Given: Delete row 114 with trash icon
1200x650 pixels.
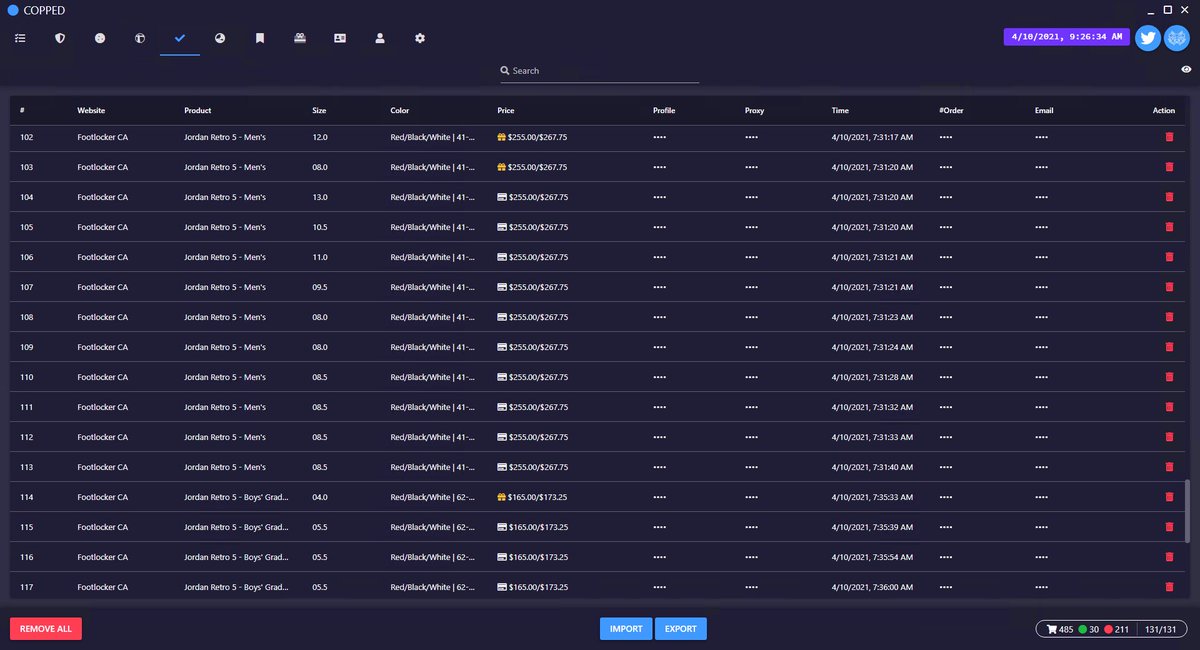Looking at the screenshot, I should click(1169, 497).
